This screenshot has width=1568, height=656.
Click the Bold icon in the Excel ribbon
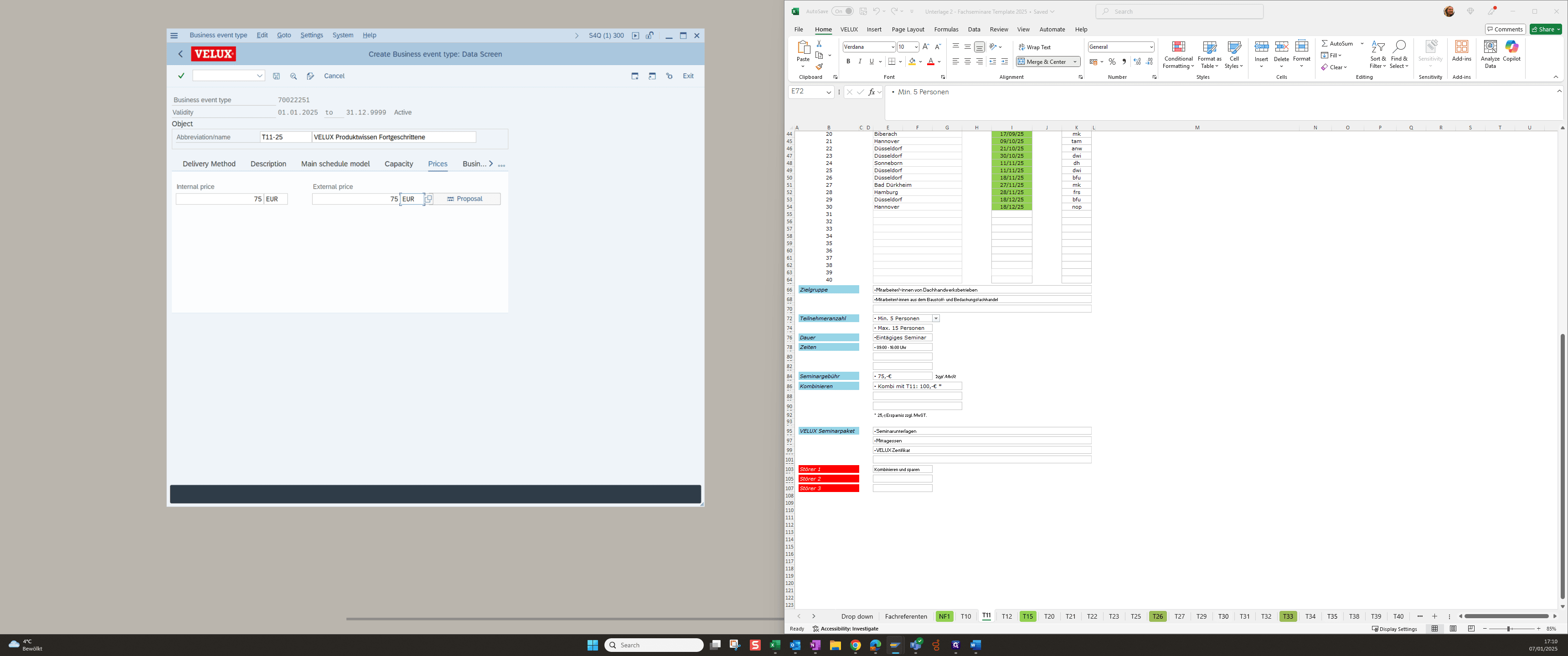[848, 61]
